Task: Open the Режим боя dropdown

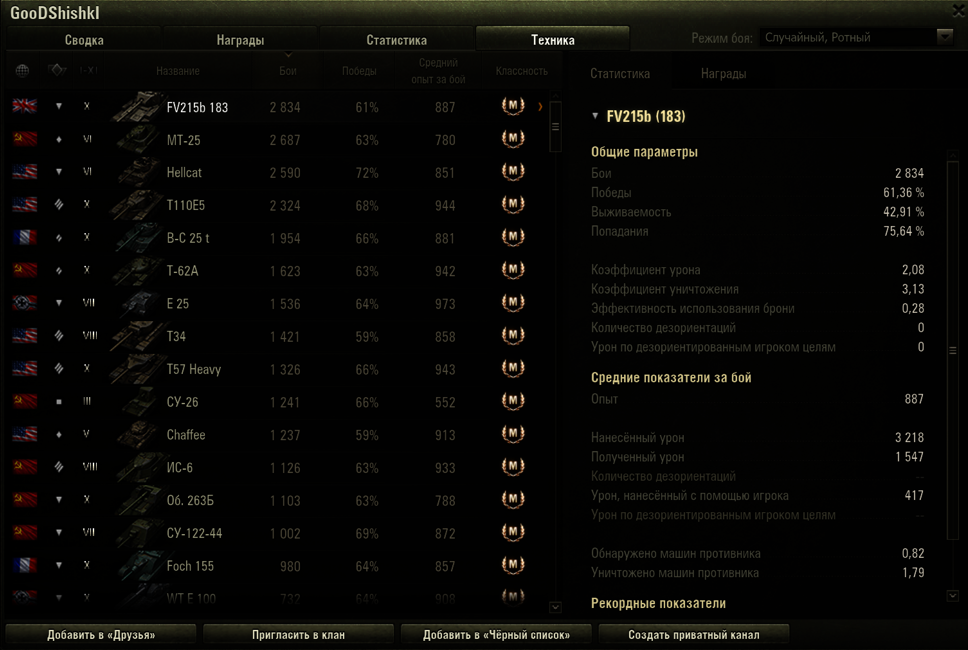Action: coord(857,38)
